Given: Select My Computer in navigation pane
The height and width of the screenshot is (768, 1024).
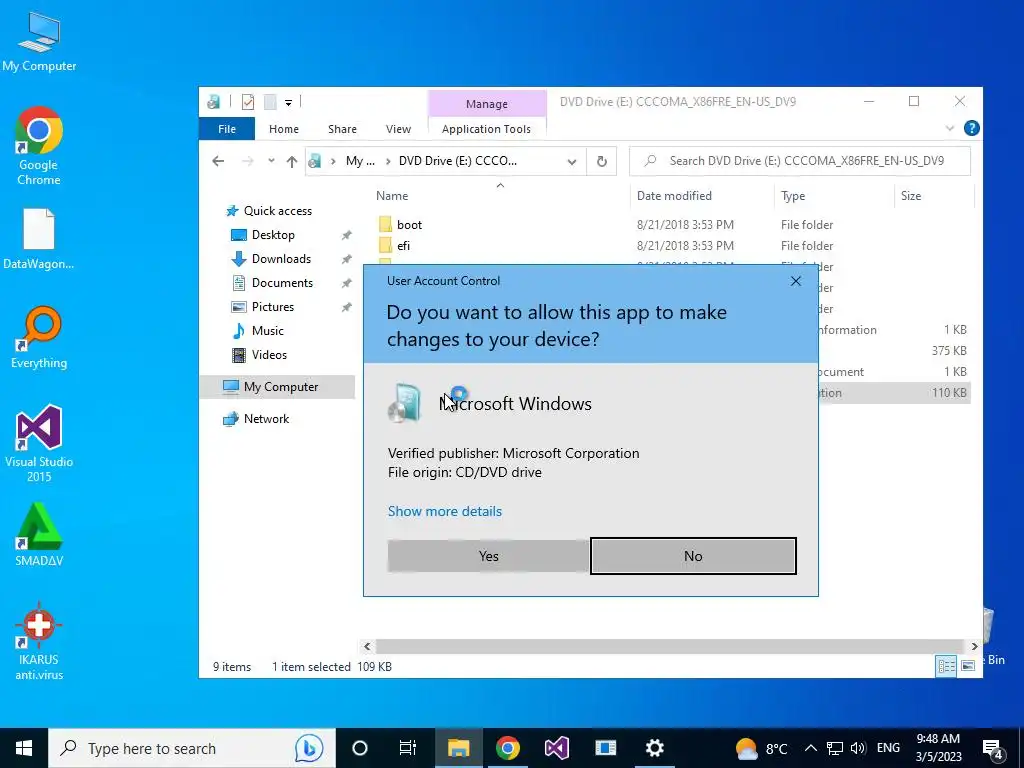Looking at the screenshot, I should (278, 387).
